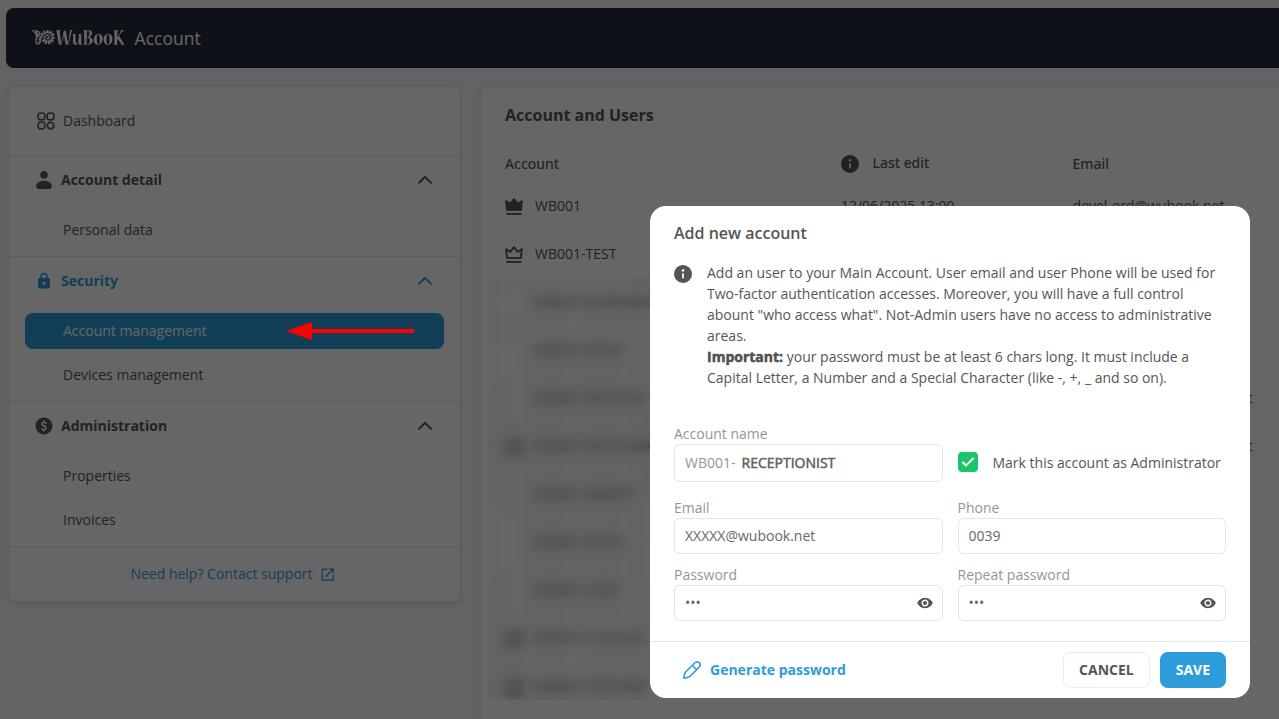Click the Administration dollar icon
Viewport: 1279px width, 719px height.
44,426
